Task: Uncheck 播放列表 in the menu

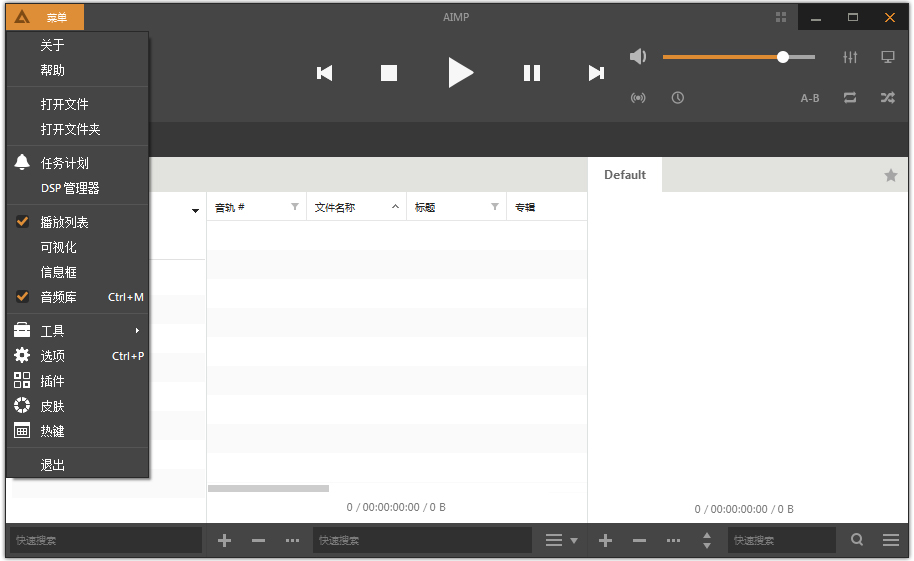Action: coord(64,222)
